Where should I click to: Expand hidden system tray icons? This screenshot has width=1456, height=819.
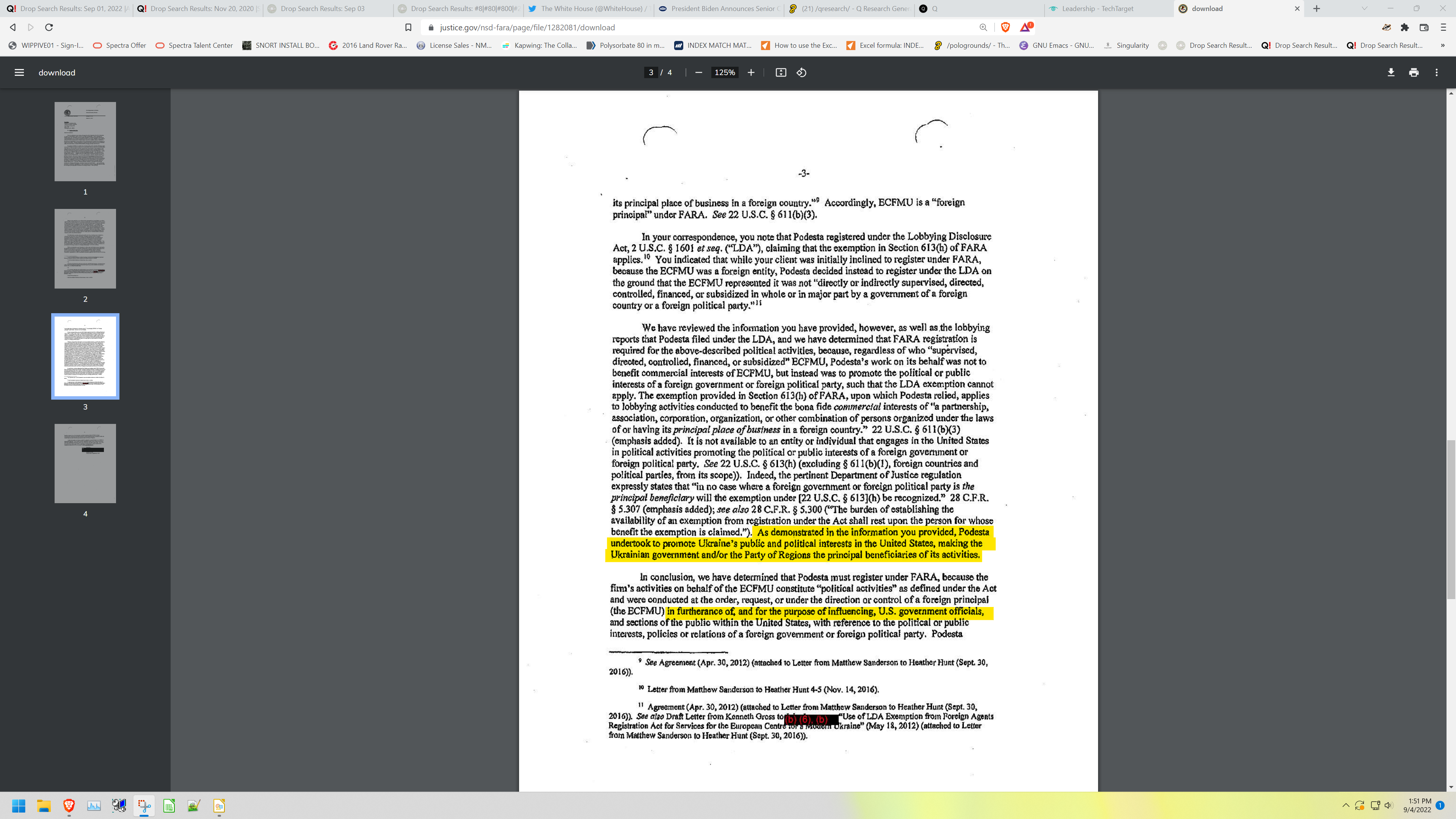[1346, 805]
